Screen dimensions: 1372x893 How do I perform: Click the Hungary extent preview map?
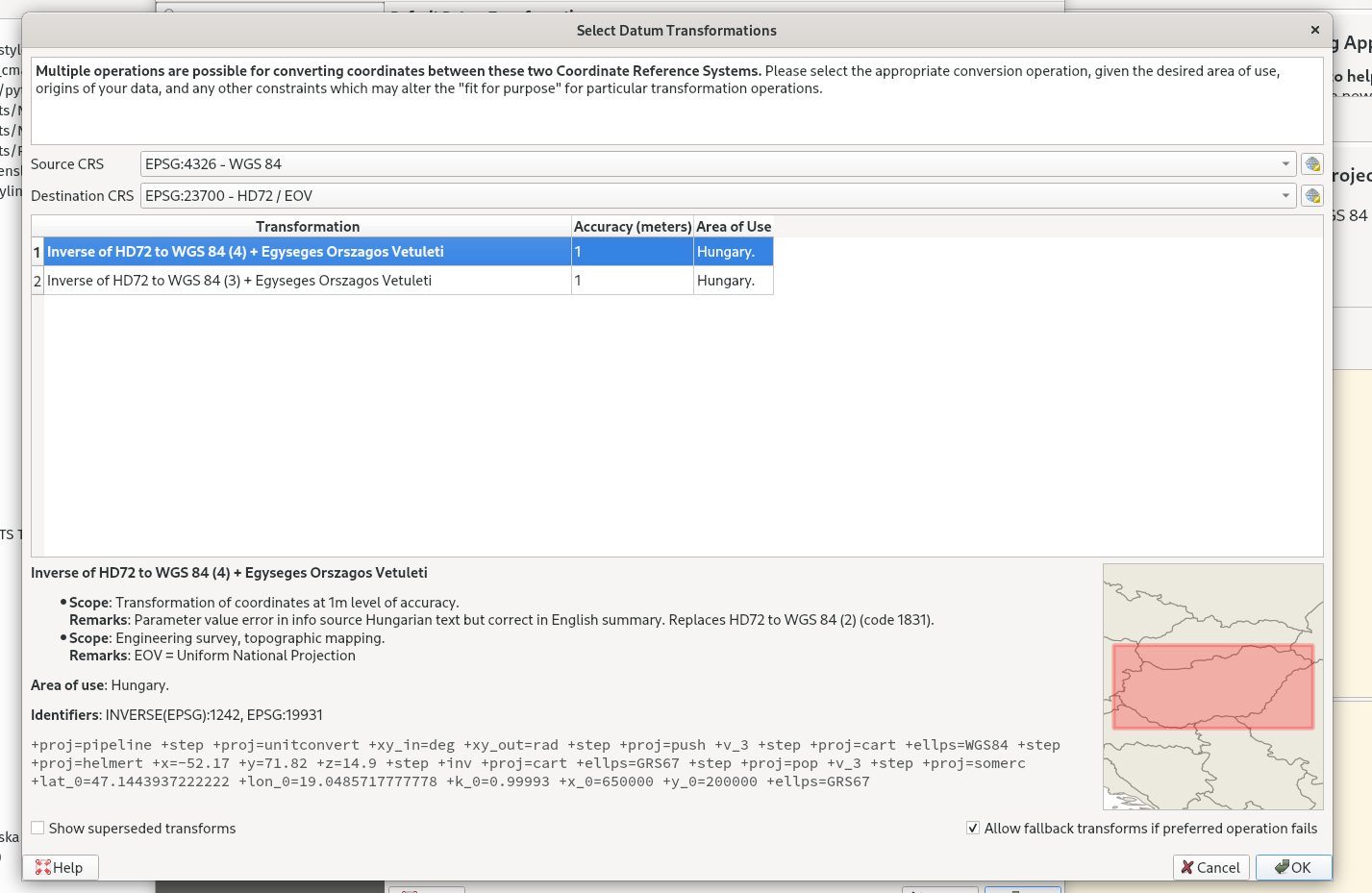tap(1212, 685)
